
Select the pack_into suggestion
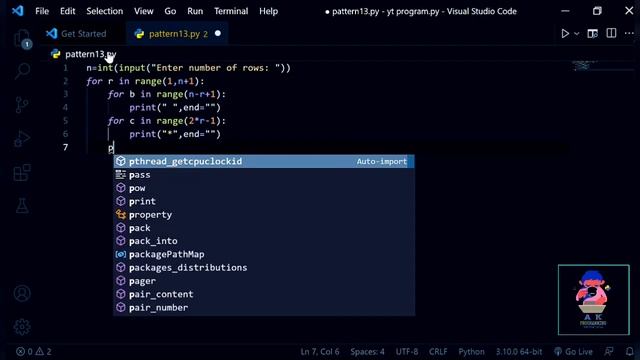[x=264, y=241]
